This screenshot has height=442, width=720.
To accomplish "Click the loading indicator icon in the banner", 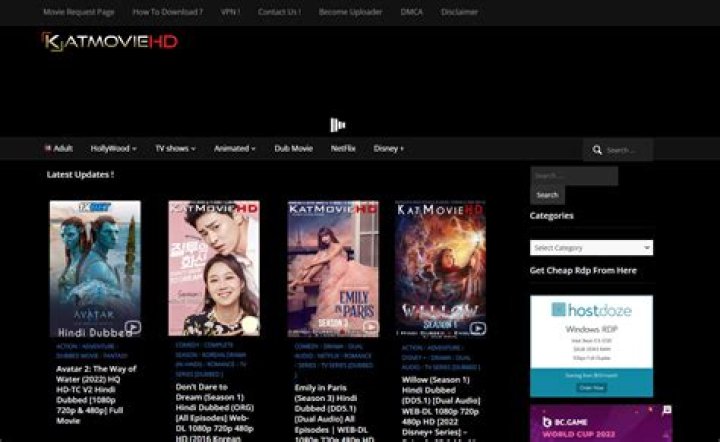I will (x=338, y=125).
